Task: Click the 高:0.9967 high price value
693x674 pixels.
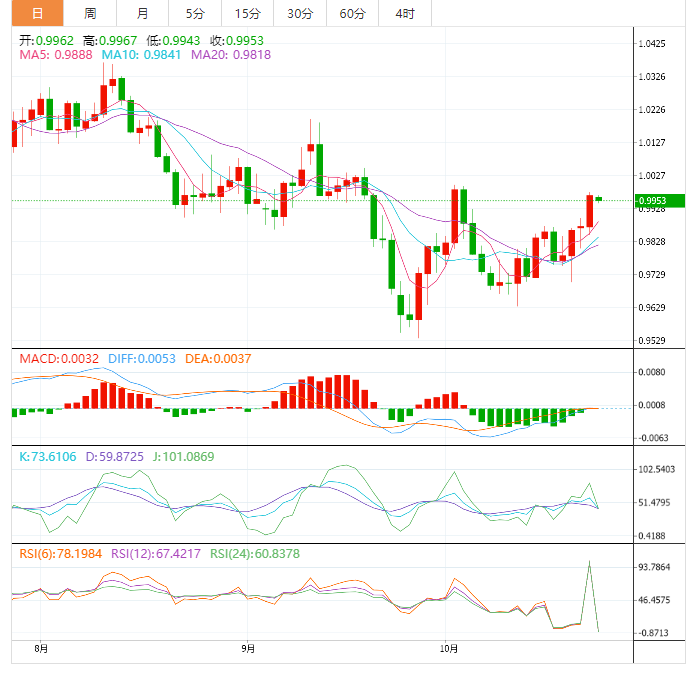Action: point(110,41)
